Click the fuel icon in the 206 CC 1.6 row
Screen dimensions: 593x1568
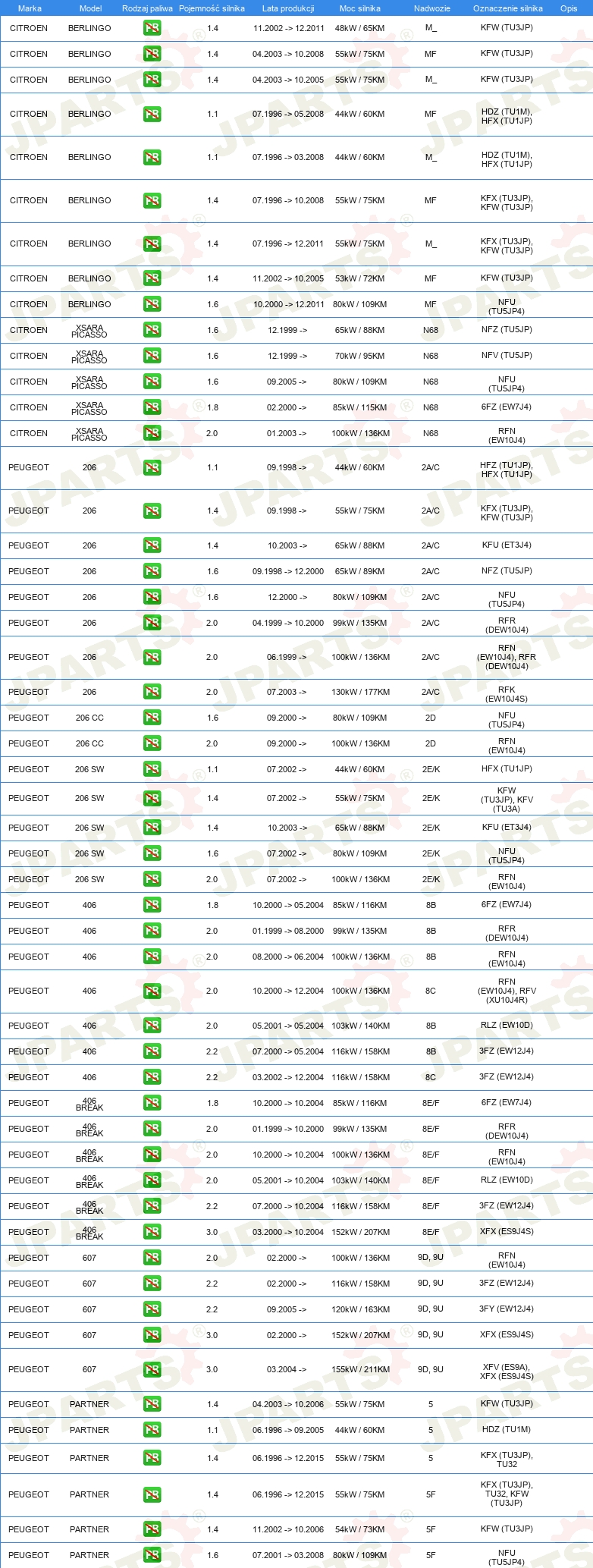coord(152,718)
